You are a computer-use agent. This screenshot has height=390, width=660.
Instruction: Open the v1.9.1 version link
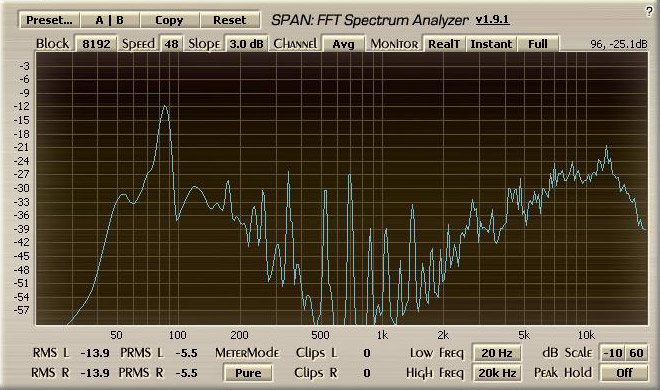click(492, 20)
